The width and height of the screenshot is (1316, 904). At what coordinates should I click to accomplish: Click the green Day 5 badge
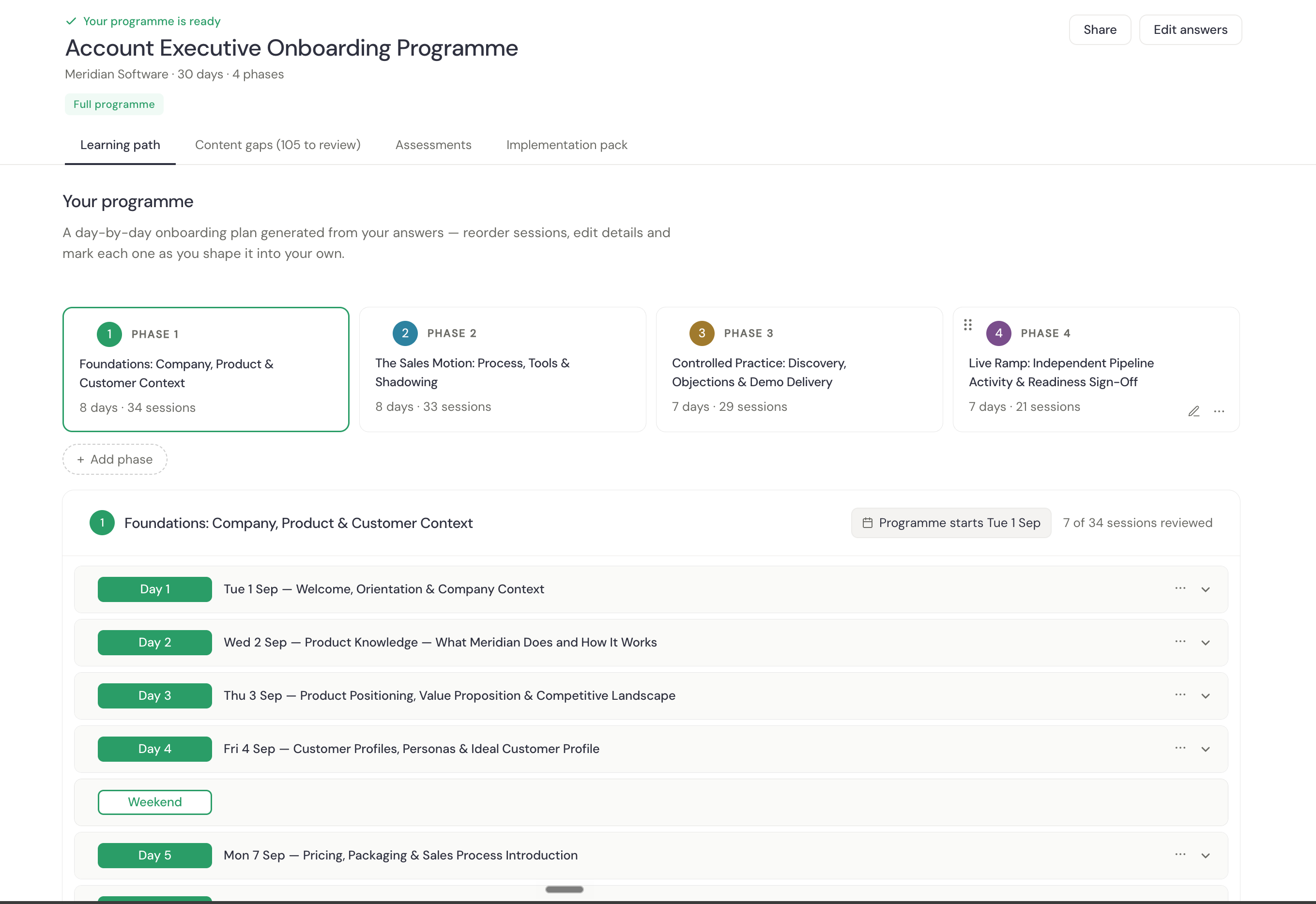(x=155, y=856)
